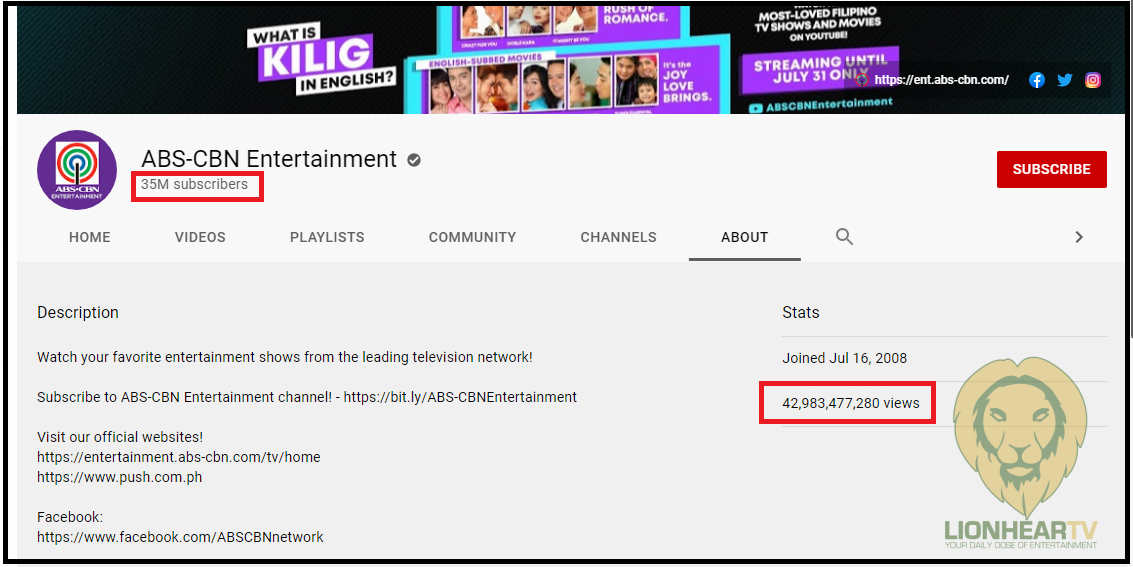Click the ABS-CBN Entertainment channel name
This screenshot has width=1133, height=567.
(269, 158)
